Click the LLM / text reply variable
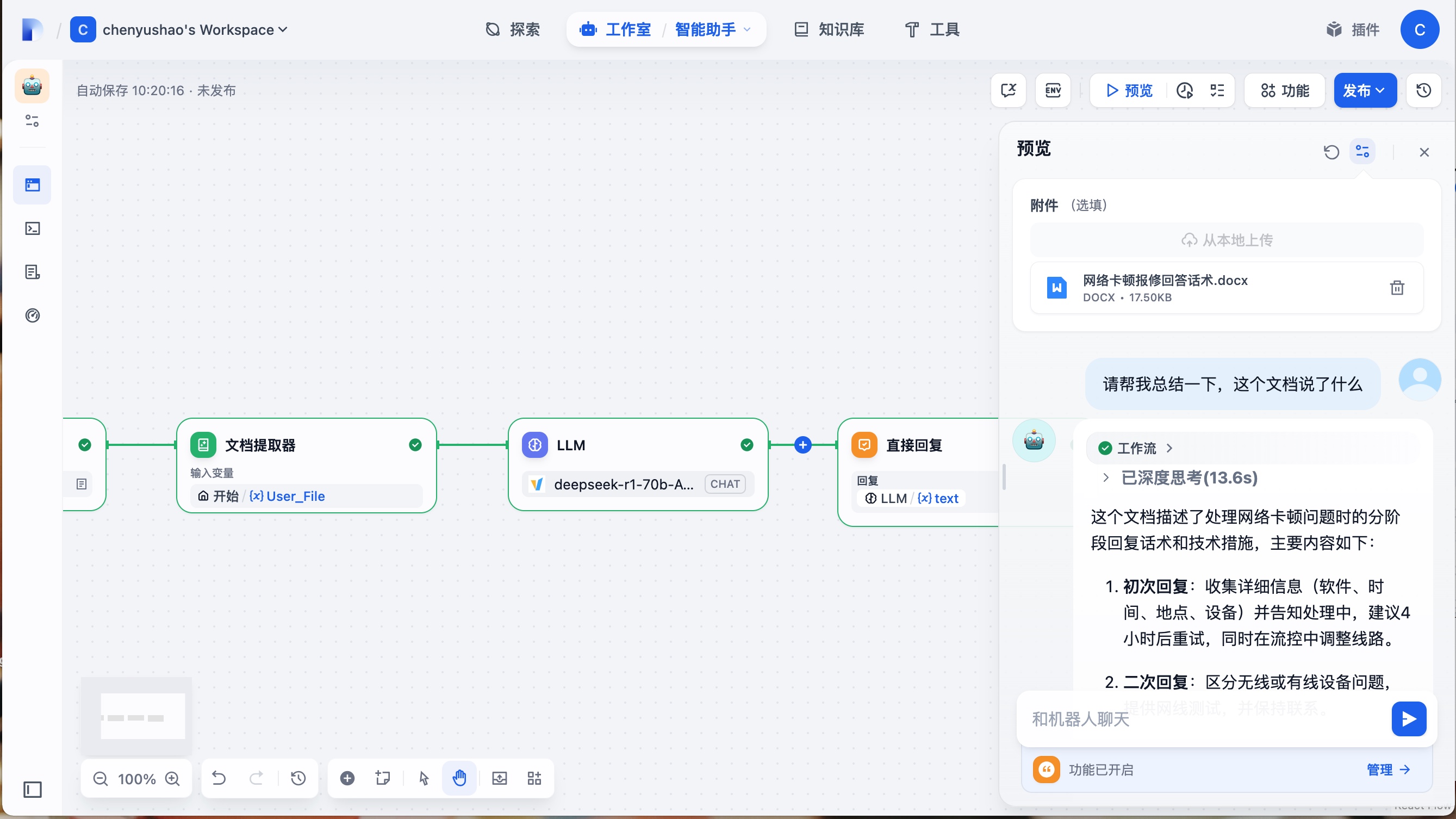The width and height of the screenshot is (1456, 819). 911,499
